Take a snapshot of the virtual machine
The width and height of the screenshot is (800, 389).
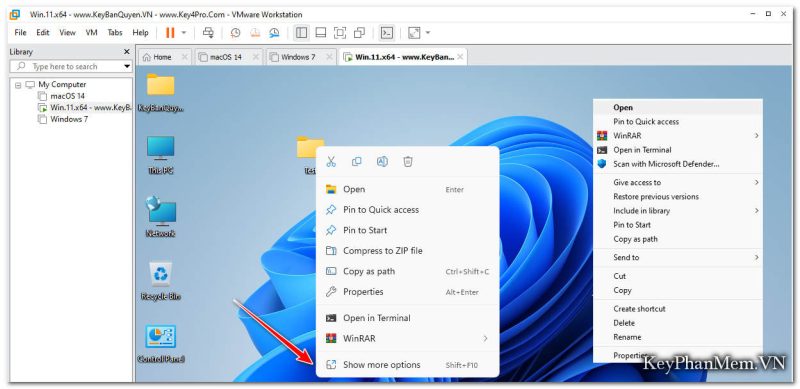point(235,33)
